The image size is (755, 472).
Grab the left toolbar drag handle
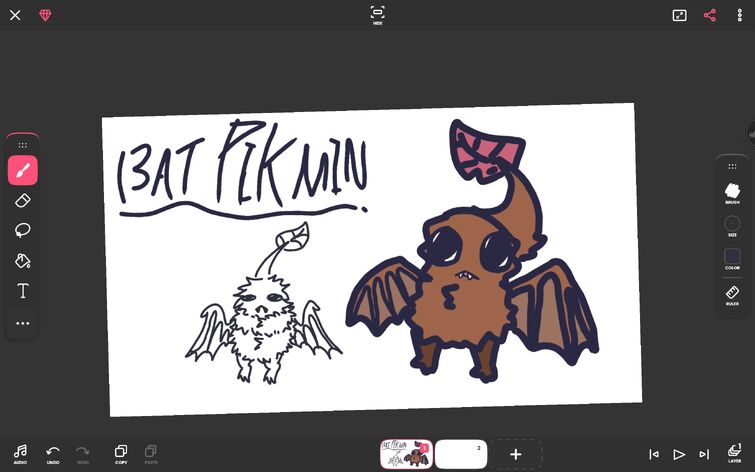tap(23, 145)
